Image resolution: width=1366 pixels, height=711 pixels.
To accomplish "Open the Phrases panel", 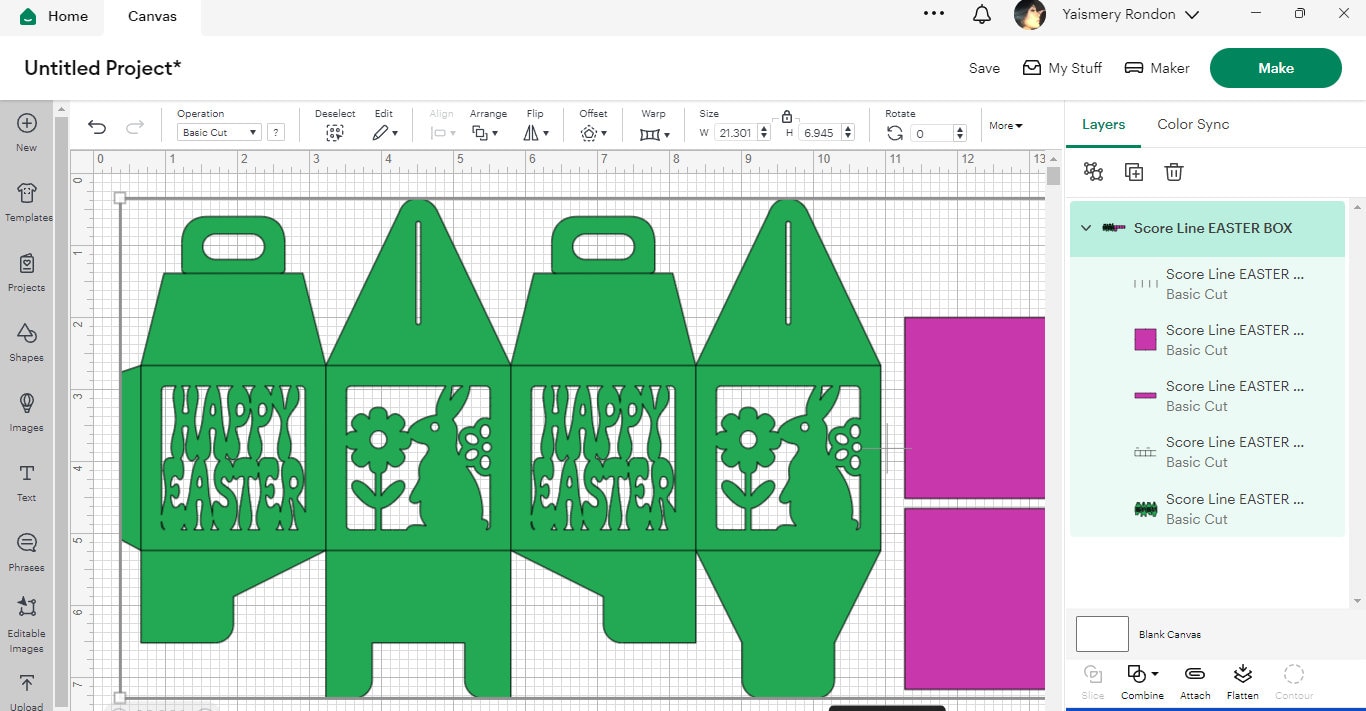I will coord(27,550).
